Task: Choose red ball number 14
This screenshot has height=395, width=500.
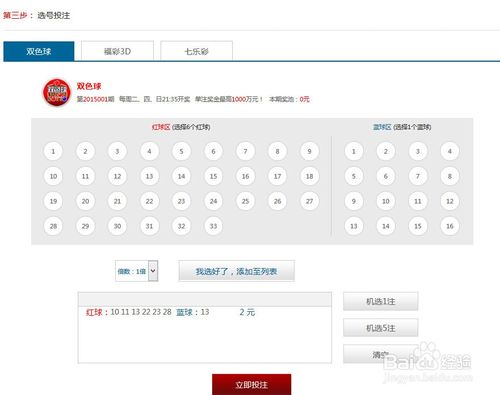Action: (x=181, y=176)
